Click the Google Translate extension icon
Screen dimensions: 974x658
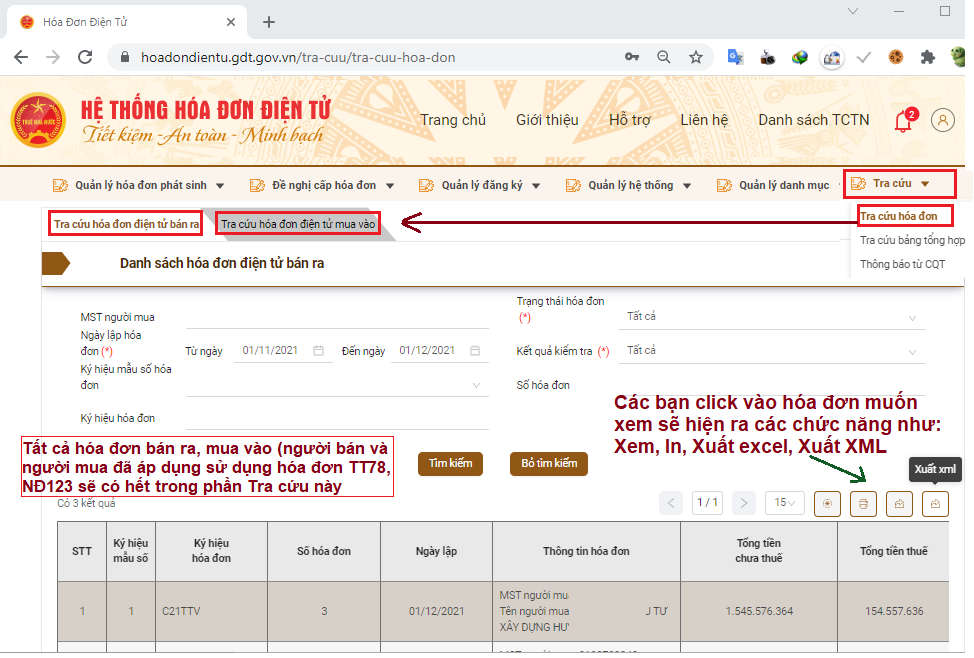(x=736, y=58)
